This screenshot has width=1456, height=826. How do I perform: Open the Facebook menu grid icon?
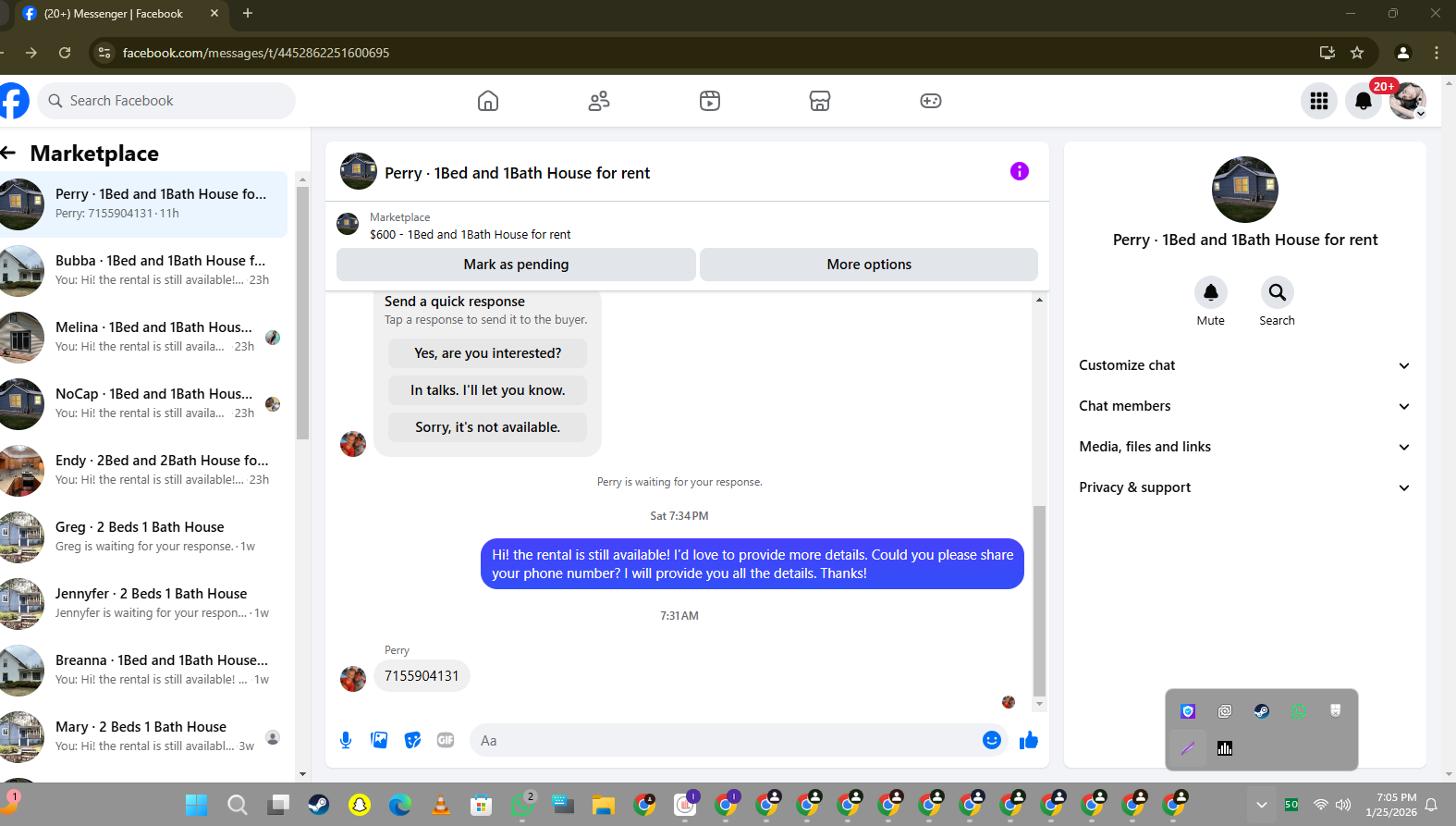point(1319,101)
